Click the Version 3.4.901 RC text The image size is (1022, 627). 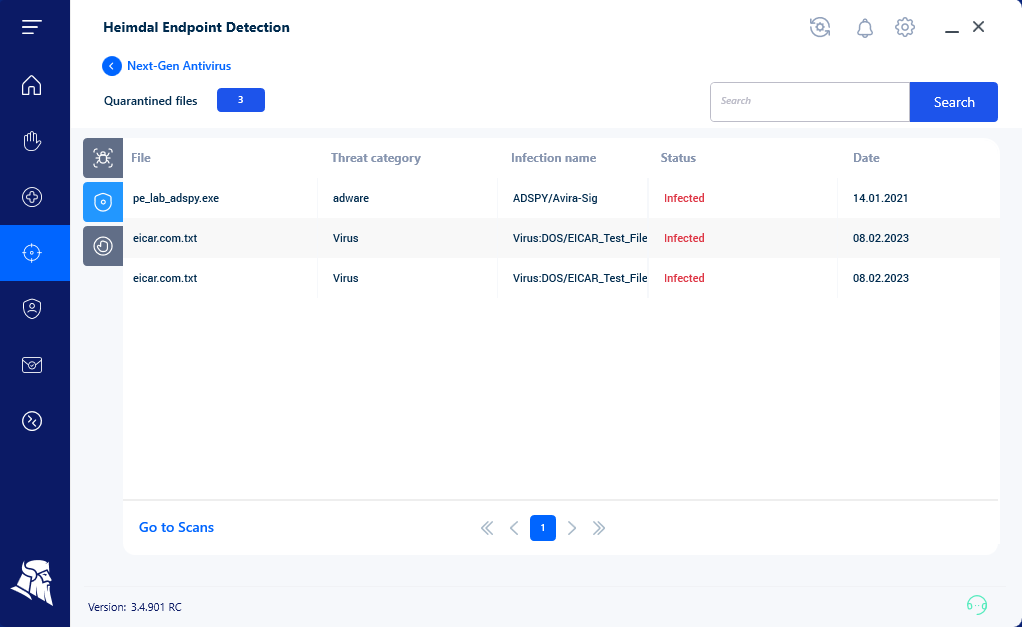[135, 607]
